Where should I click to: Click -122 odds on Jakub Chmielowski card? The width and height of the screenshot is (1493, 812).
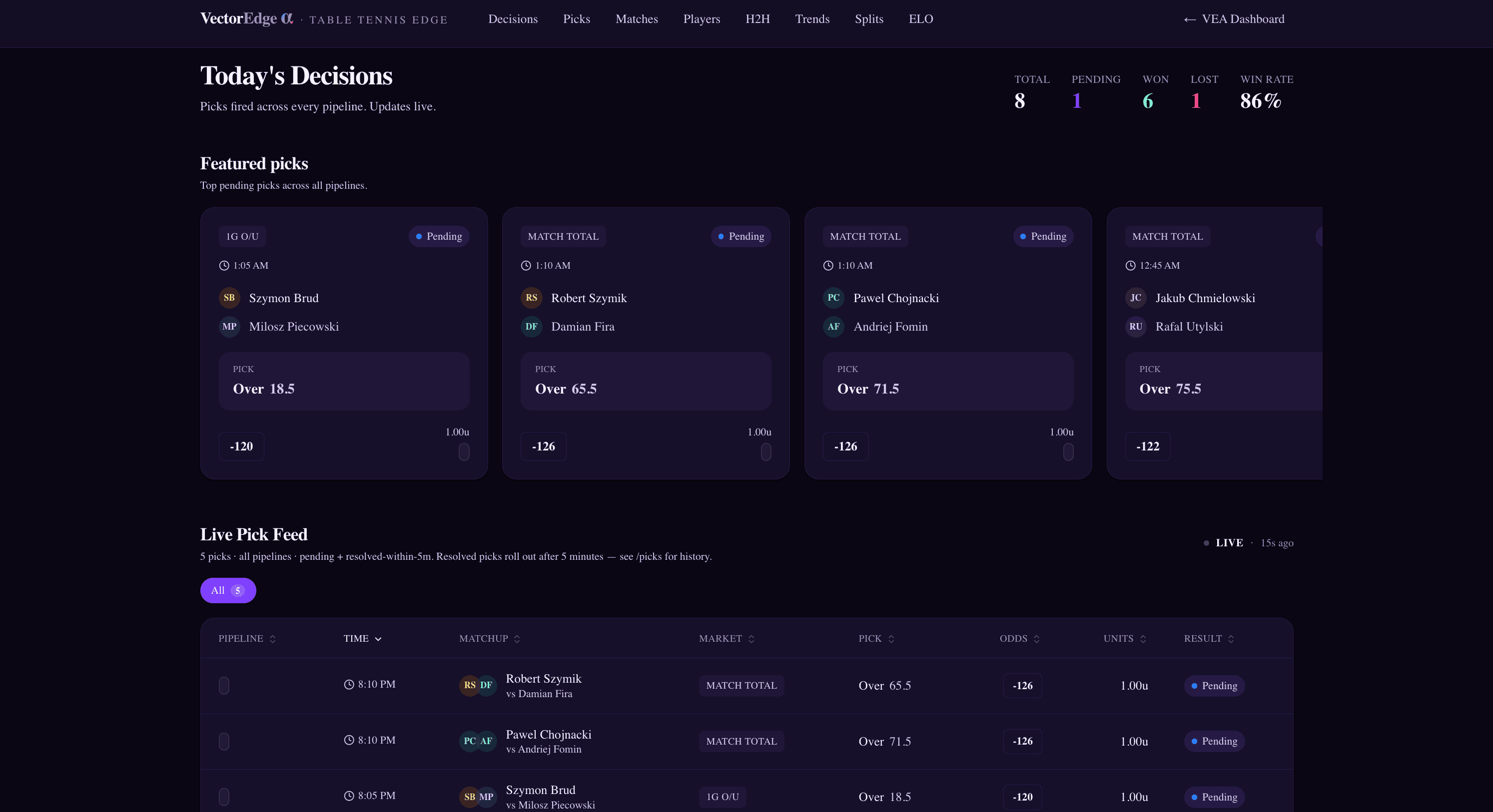click(1148, 446)
